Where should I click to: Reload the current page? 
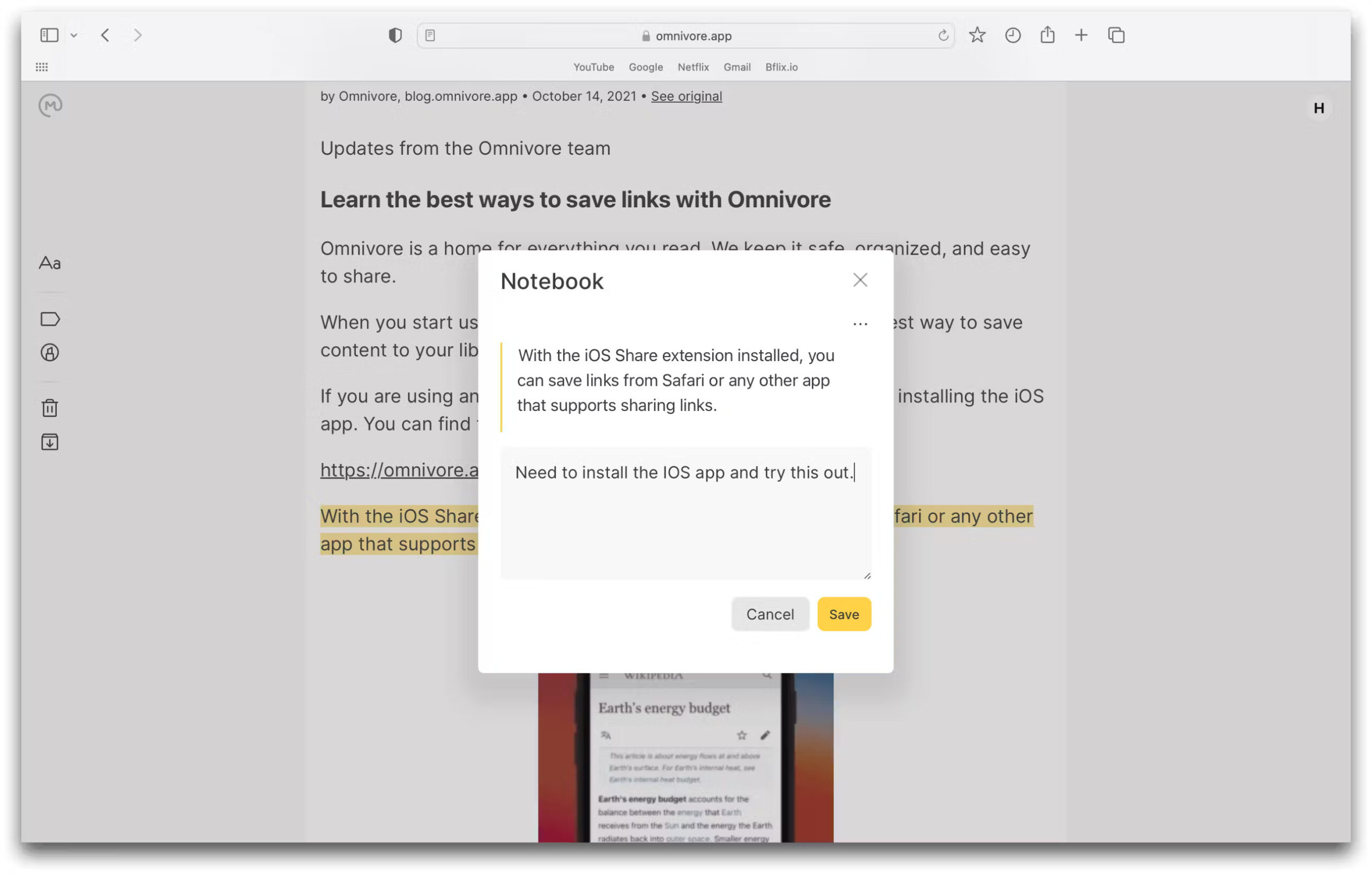[x=943, y=36]
